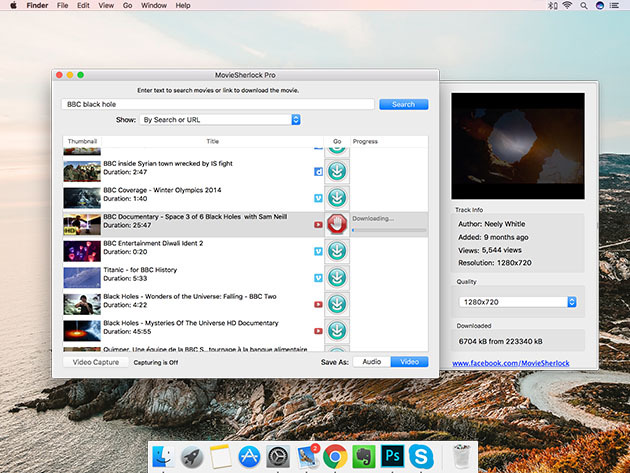This screenshot has width=630, height=473.
Task: Click Vimeo source icon on Titanic row
Action: point(318,278)
